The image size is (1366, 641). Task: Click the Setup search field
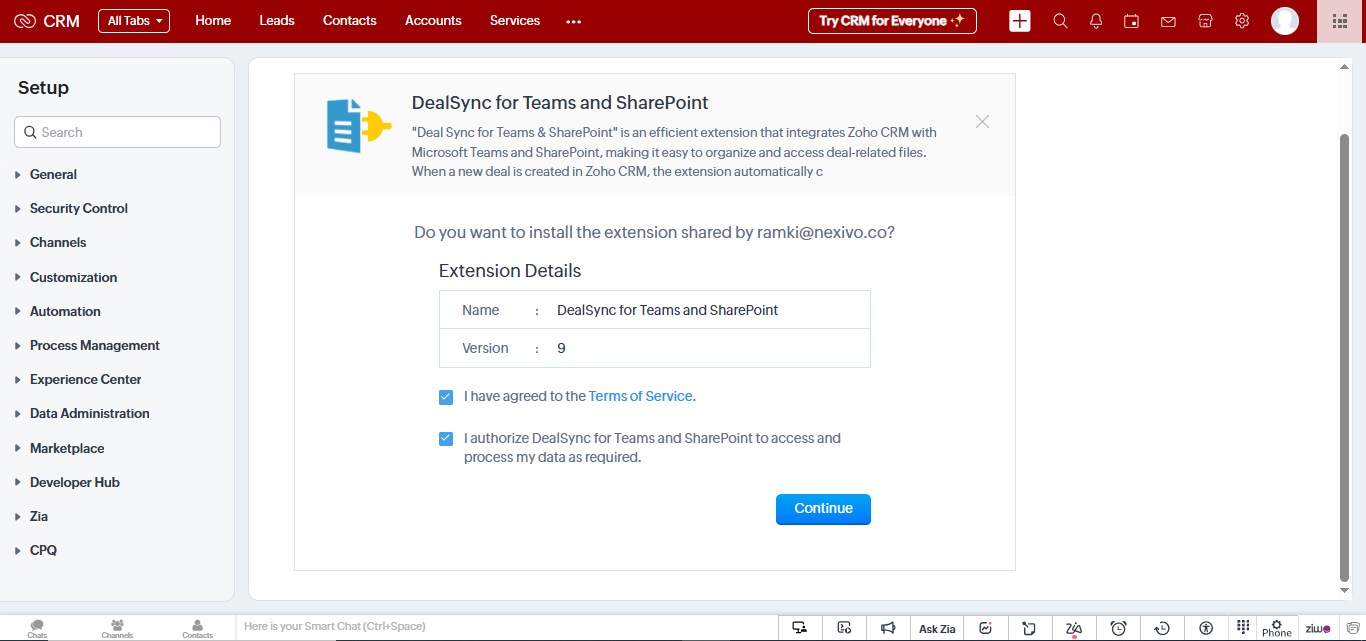click(117, 132)
